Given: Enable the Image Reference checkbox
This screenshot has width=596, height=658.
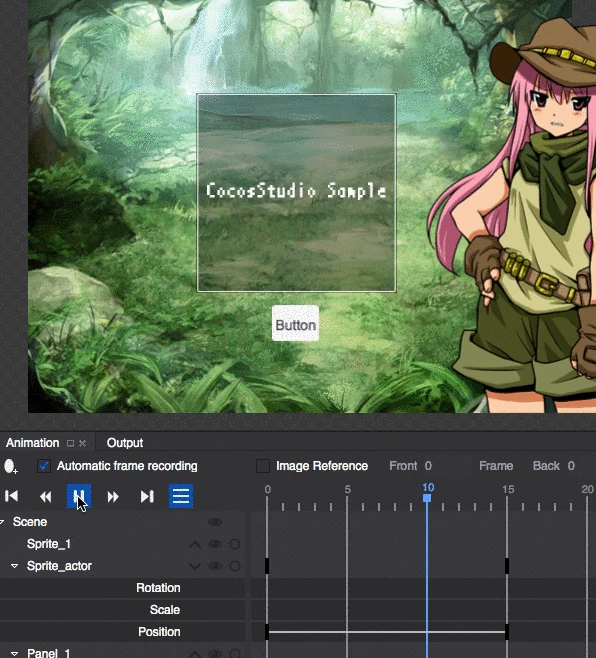Looking at the screenshot, I should (263, 466).
